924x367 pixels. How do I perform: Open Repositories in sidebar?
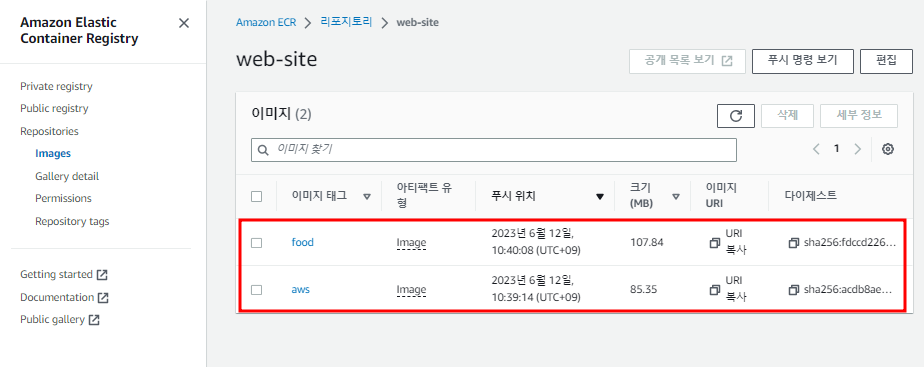coord(49,131)
